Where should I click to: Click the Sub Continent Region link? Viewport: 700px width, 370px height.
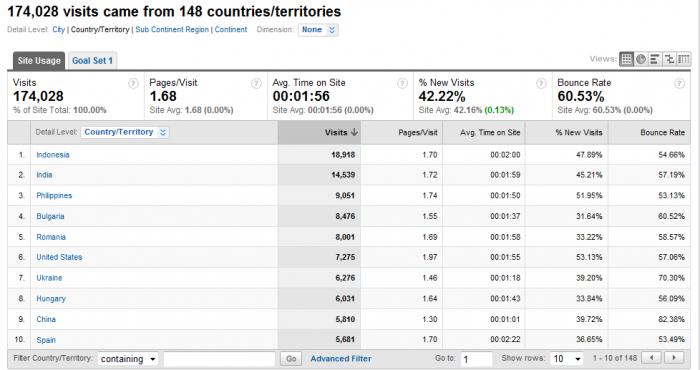coord(172,29)
